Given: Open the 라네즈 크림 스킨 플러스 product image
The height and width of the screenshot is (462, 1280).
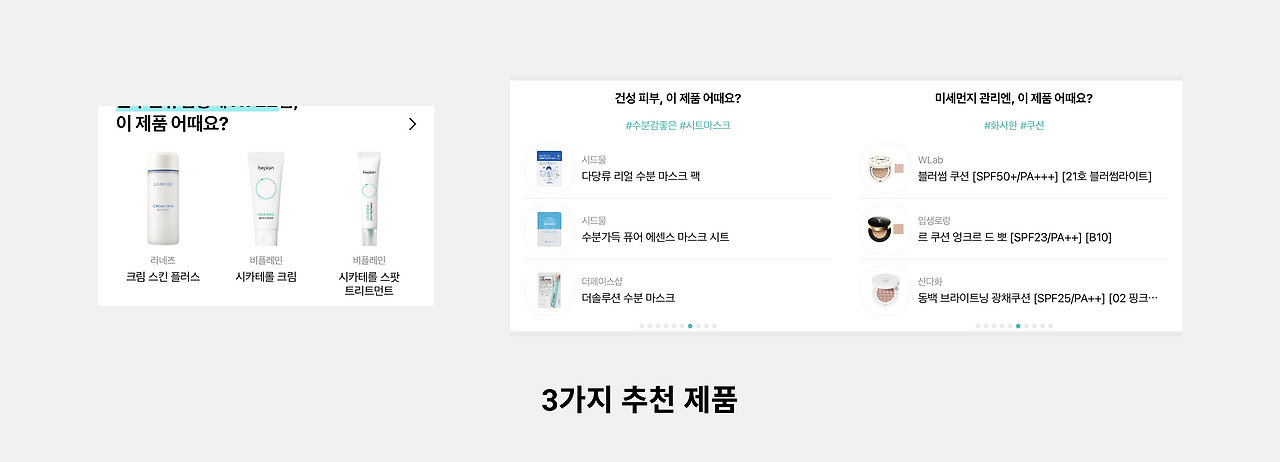Looking at the screenshot, I should pyautogui.click(x=163, y=198).
